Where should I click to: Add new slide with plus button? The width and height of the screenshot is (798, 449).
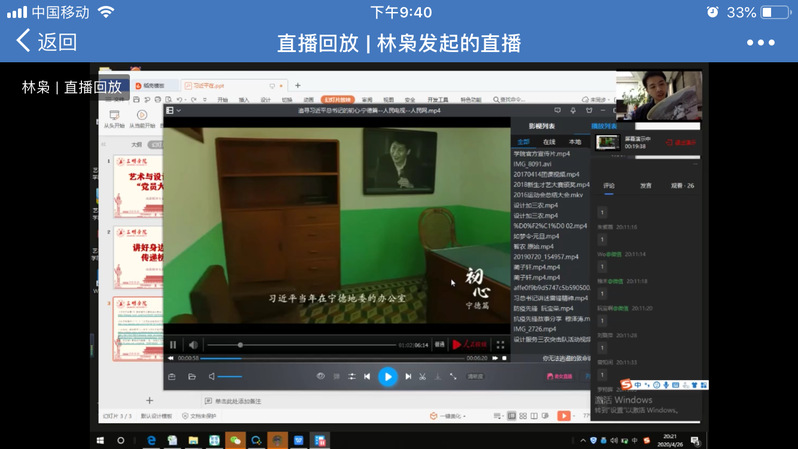click(x=150, y=401)
